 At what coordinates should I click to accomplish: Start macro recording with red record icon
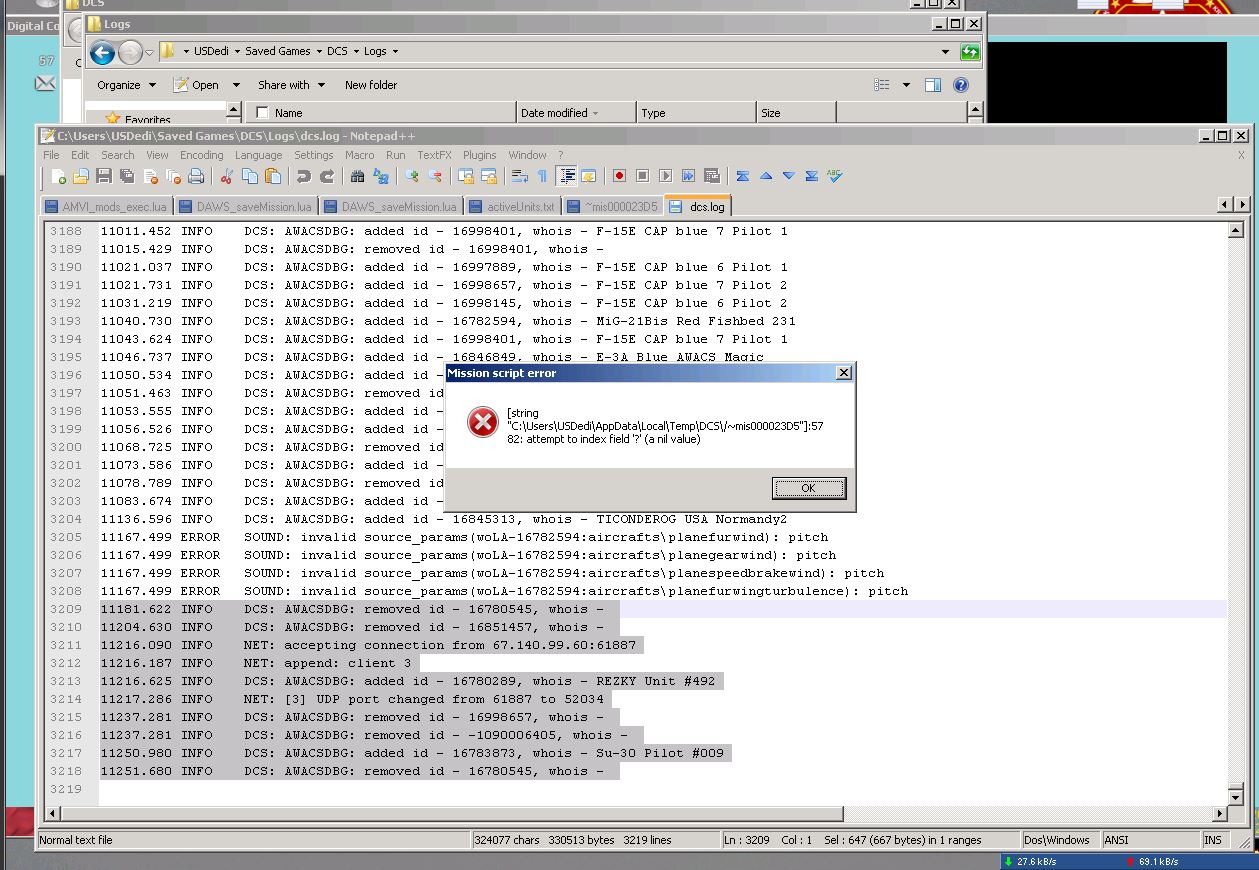click(619, 176)
